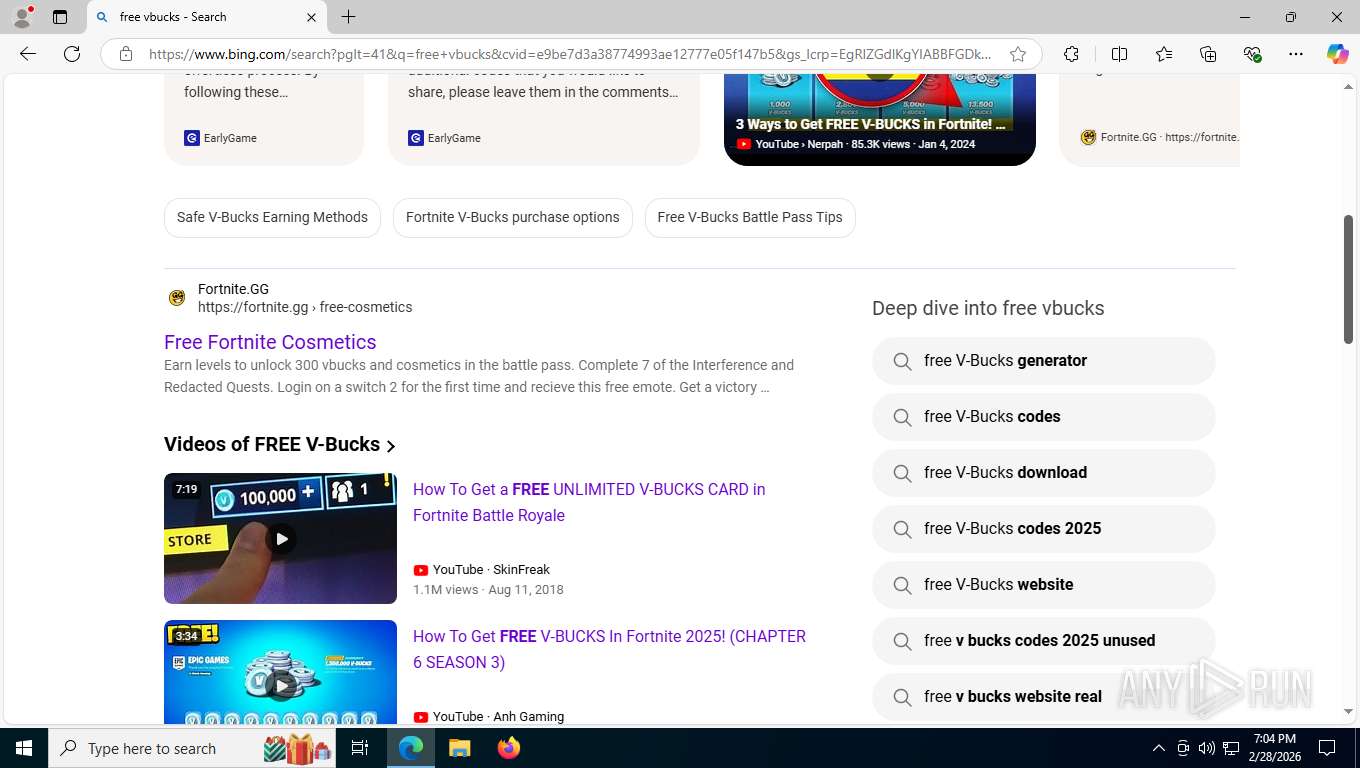Screen dimensions: 1360x768
Task: Search free v bucks codes 2025 unused
Action: click(1044, 641)
